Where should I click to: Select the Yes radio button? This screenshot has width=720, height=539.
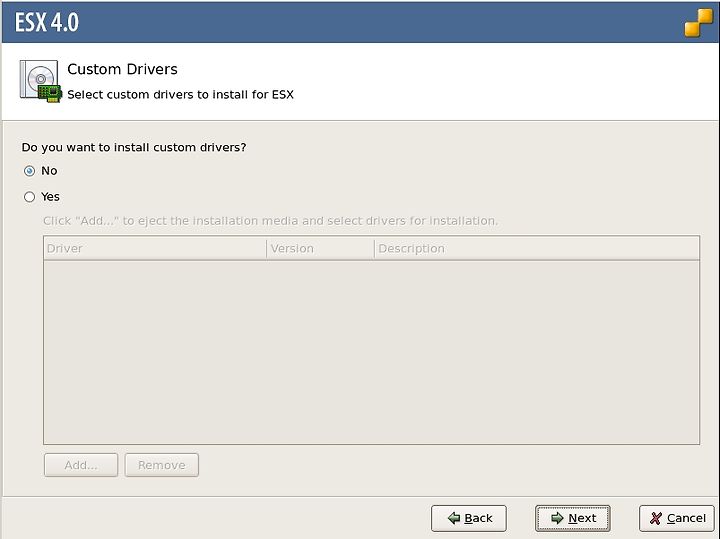29,197
